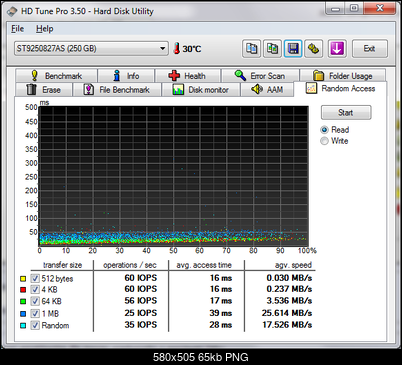402x365 pixels.
Task: Click the Exit button
Action: (369, 49)
